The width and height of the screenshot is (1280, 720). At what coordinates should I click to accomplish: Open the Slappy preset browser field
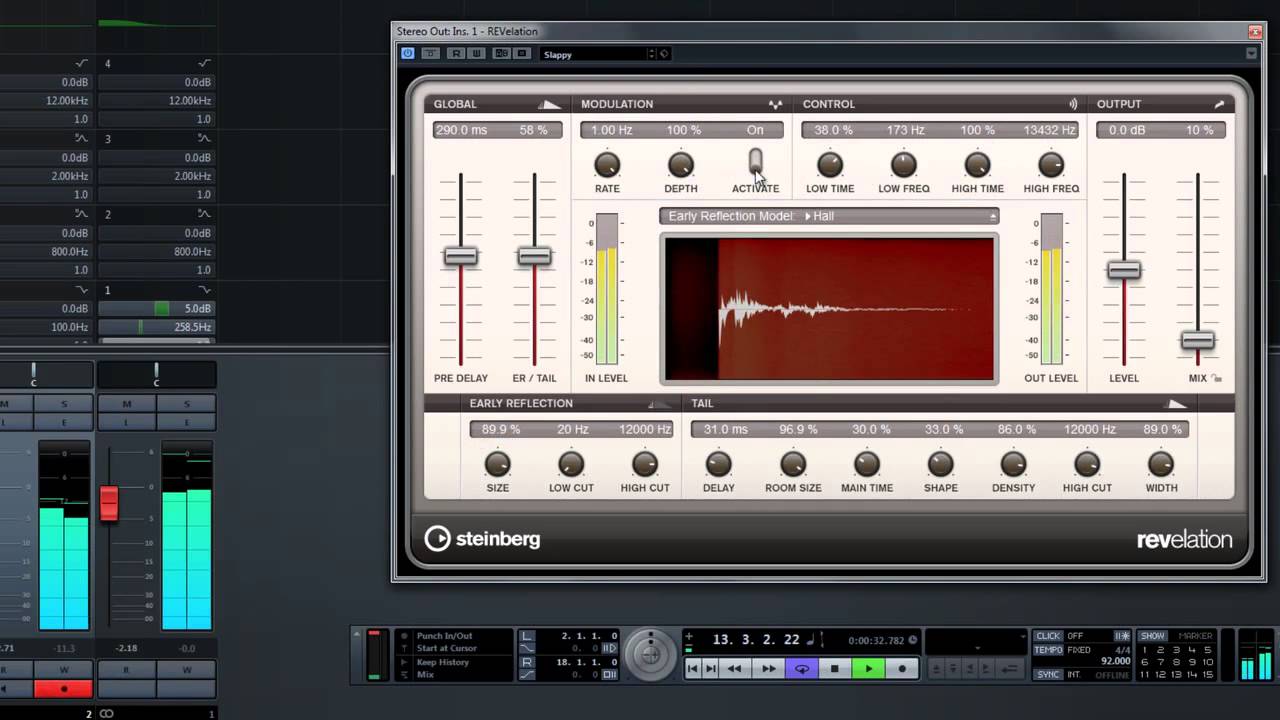pyautogui.click(x=594, y=54)
